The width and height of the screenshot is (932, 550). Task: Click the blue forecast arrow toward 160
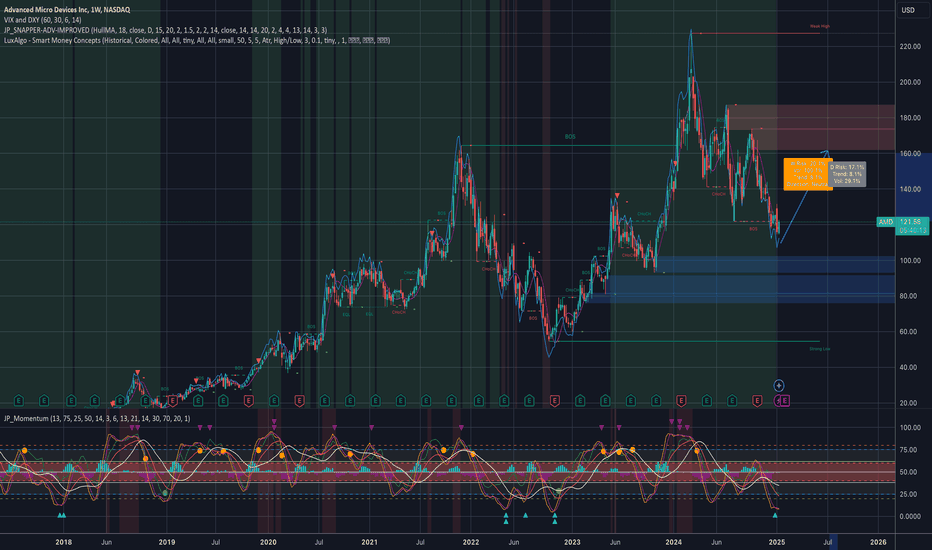803,197
